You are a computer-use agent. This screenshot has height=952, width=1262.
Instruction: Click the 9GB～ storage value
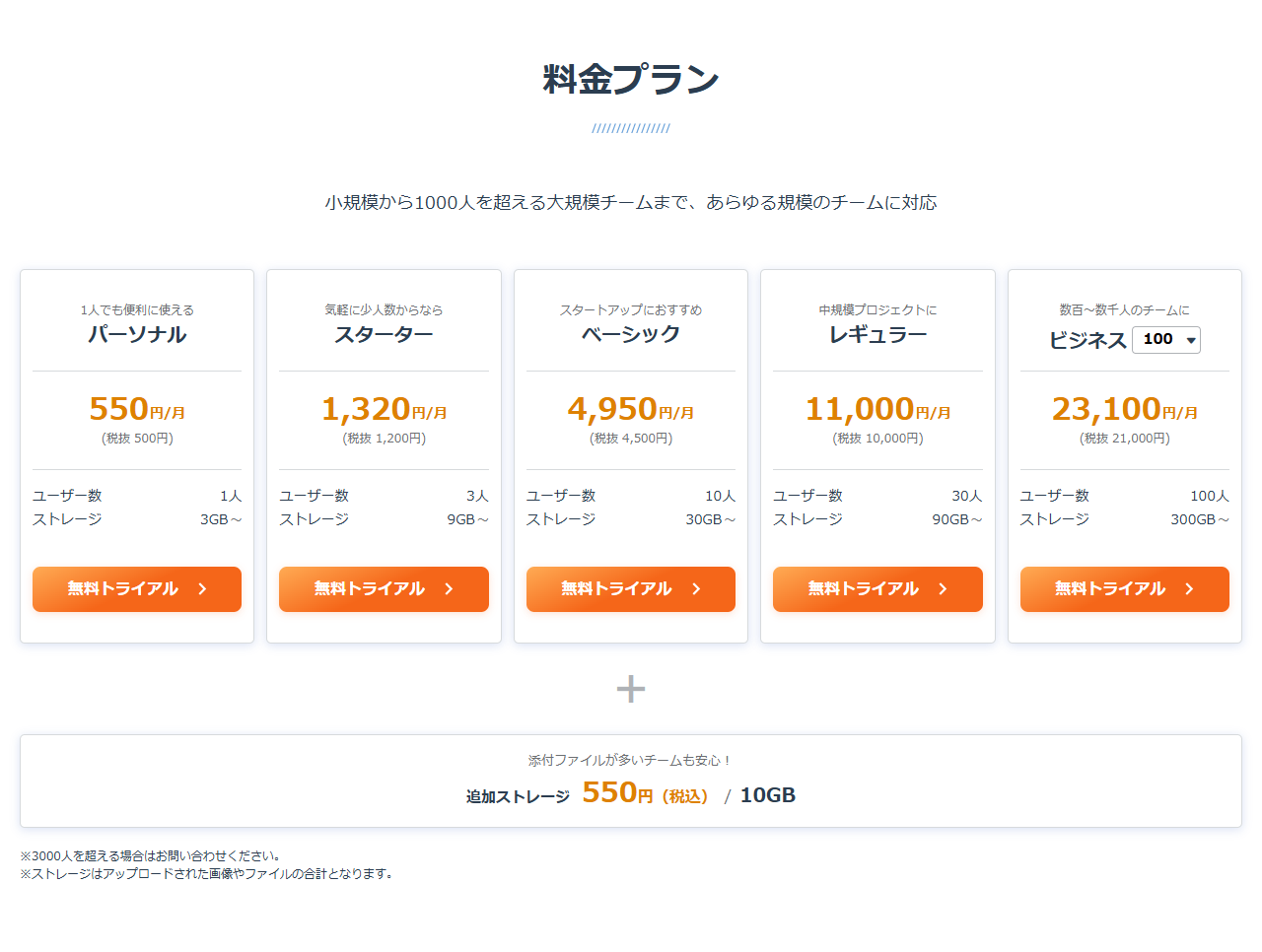click(x=467, y=519)
